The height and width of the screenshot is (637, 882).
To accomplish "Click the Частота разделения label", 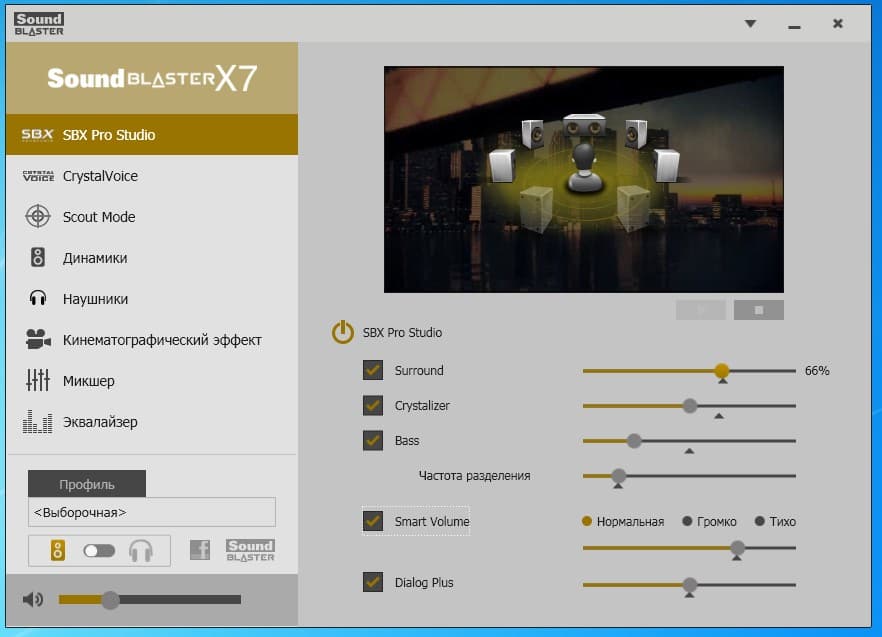I will (474, 475).
